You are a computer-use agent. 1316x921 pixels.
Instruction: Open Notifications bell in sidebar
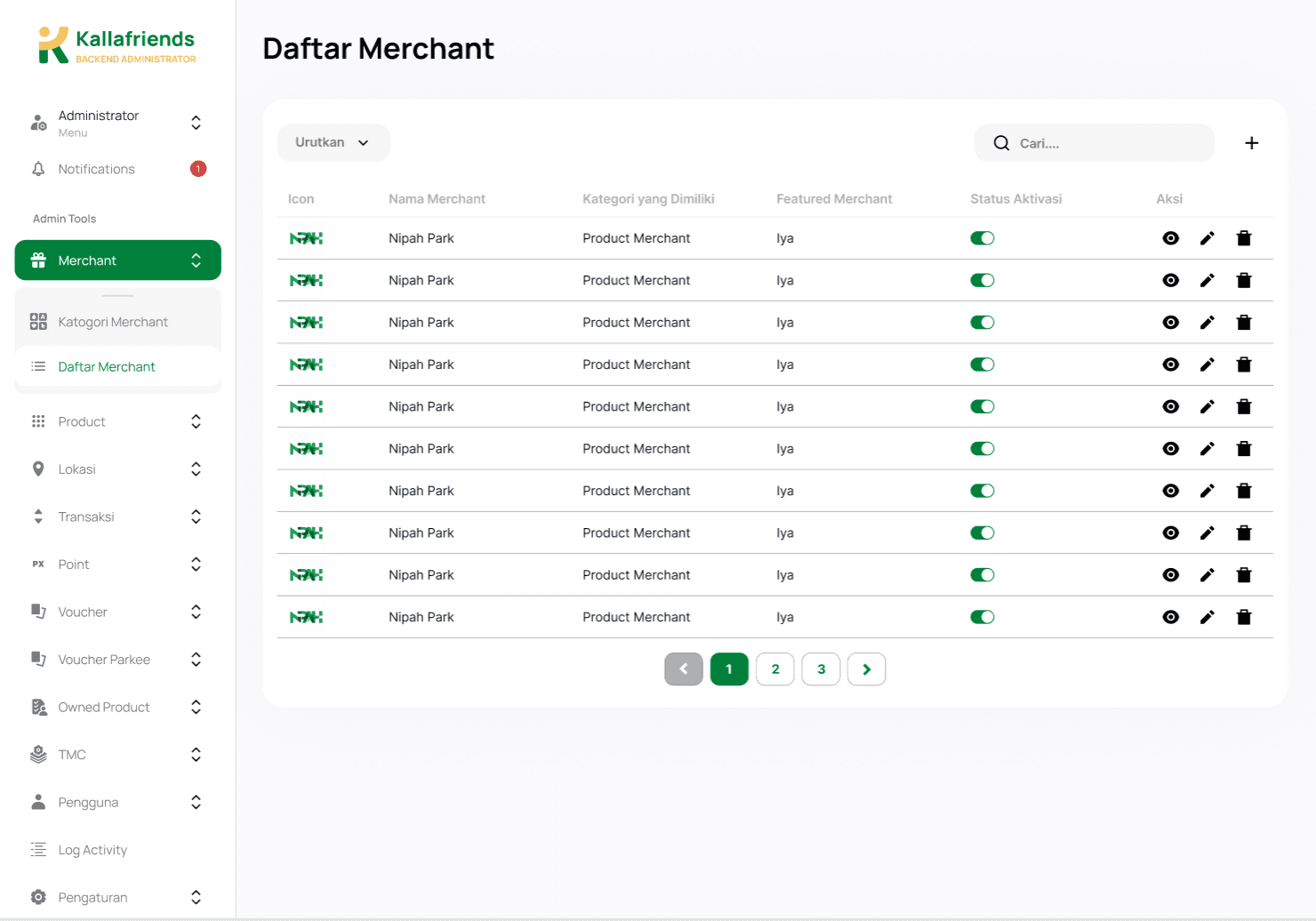38,169
